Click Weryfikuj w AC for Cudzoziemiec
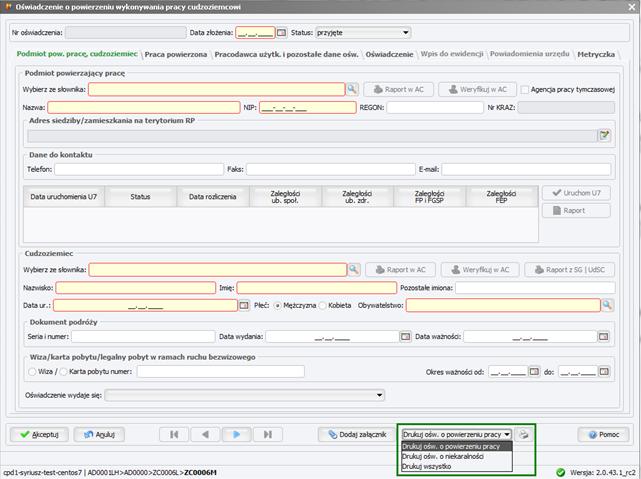The width and height of the screenshot is (641, 479). tap(480, 269)
